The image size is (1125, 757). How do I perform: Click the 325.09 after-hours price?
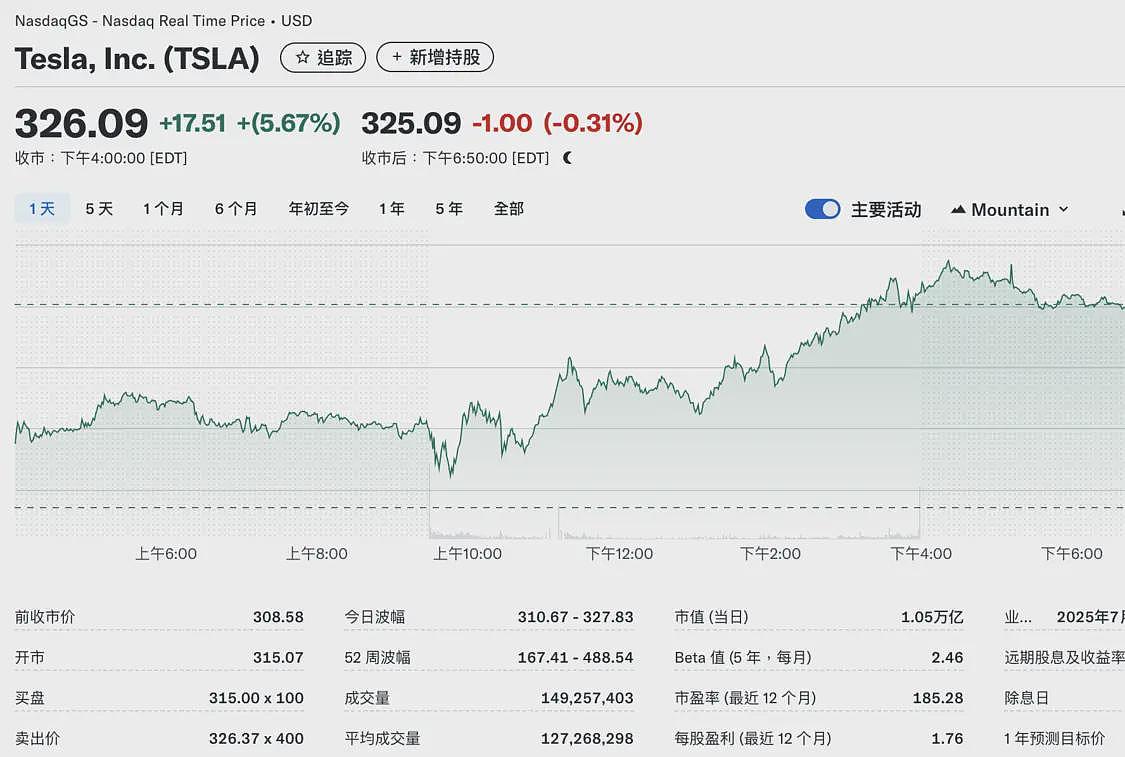411,123
